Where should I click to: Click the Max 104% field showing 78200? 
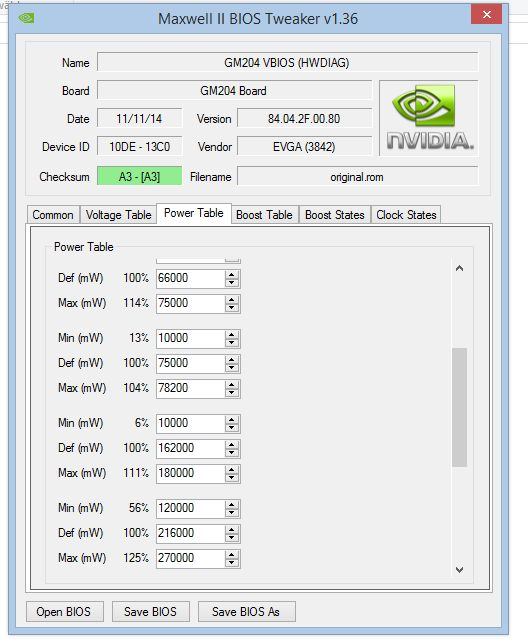191,388
